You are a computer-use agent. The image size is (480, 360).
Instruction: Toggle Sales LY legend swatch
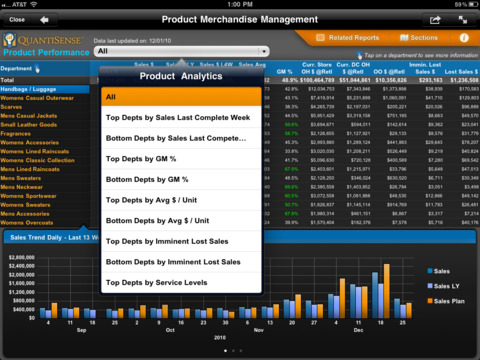point(430,286)
